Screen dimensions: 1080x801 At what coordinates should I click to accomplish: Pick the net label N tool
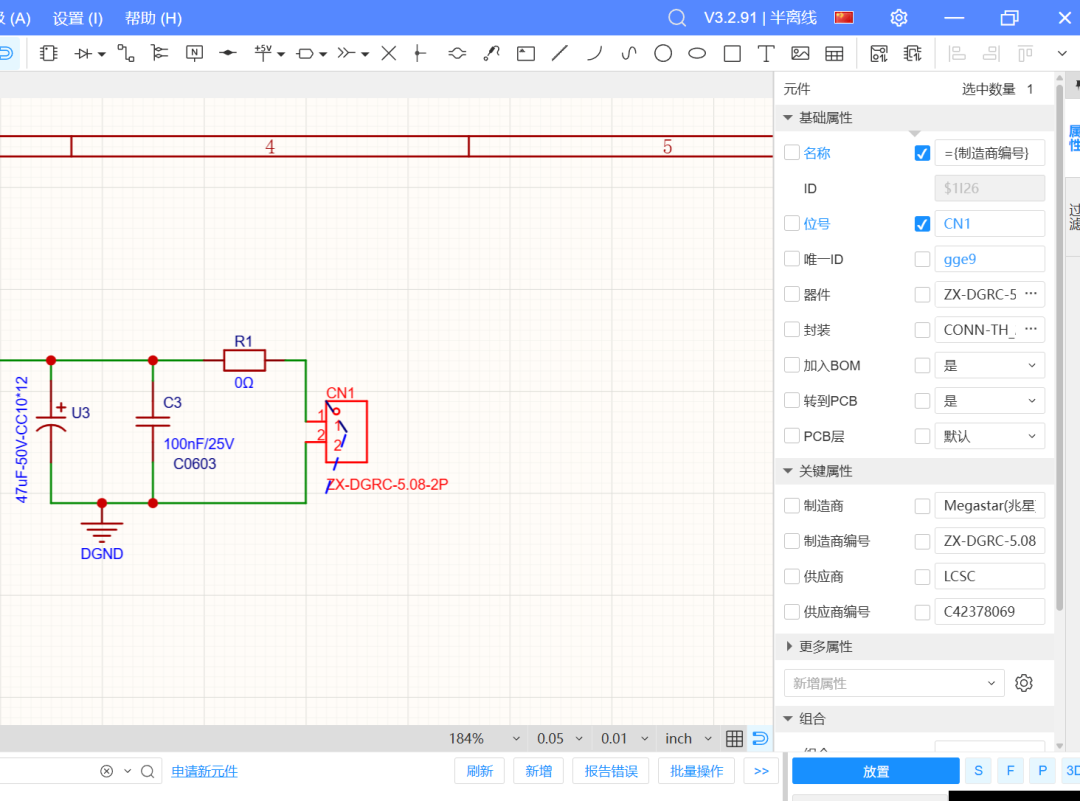coord(194,53)
